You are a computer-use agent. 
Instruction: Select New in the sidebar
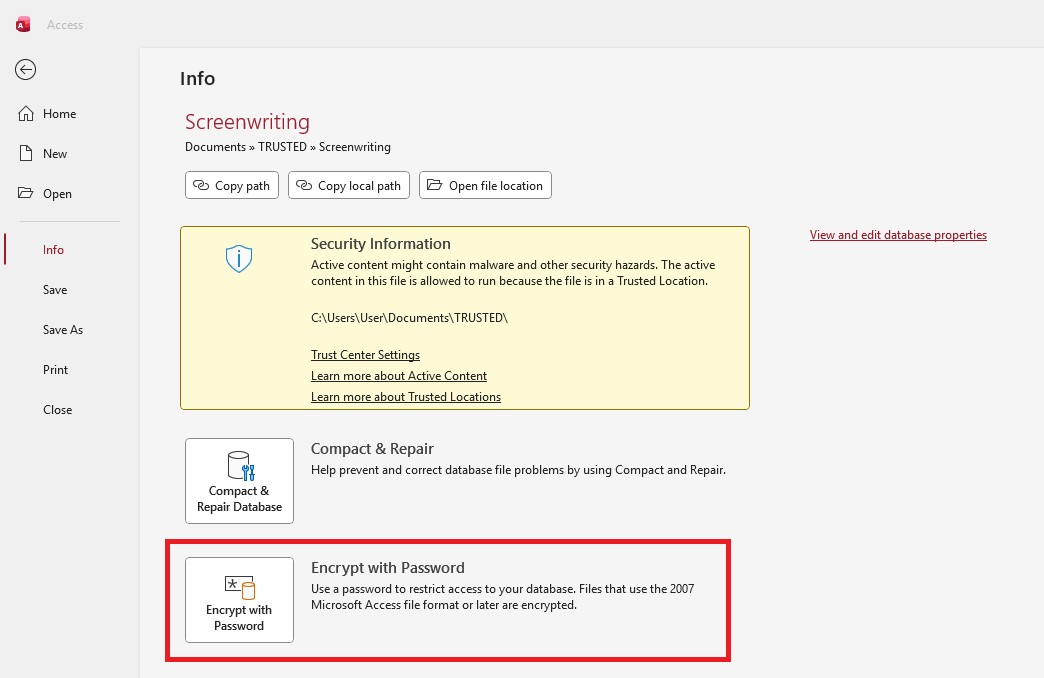tap(55, 154)
